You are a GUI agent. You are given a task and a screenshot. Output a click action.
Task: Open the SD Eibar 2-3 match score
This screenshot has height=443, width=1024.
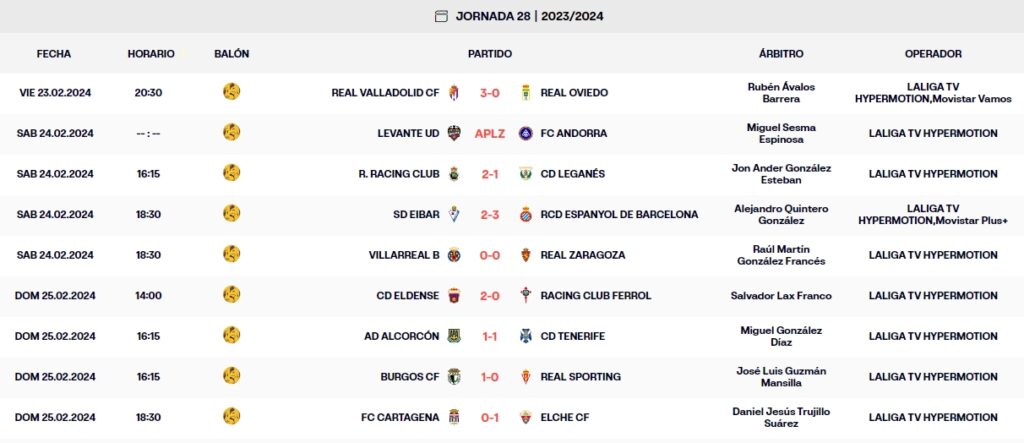pyautogui.click(x=490, y=214)
